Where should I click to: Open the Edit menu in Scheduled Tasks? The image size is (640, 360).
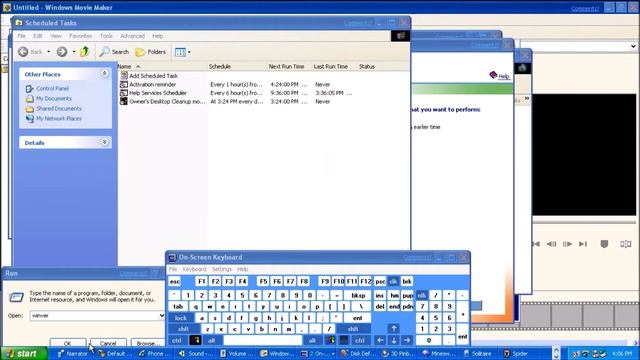38,36
